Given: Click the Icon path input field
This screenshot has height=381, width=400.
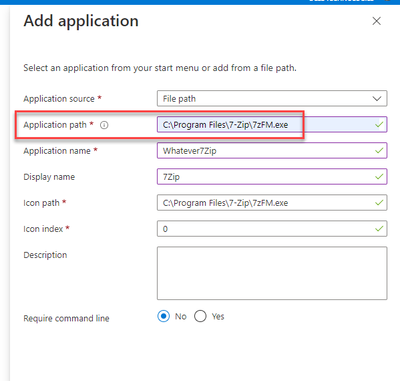Looking at the screenshot, I should [272, 203].
